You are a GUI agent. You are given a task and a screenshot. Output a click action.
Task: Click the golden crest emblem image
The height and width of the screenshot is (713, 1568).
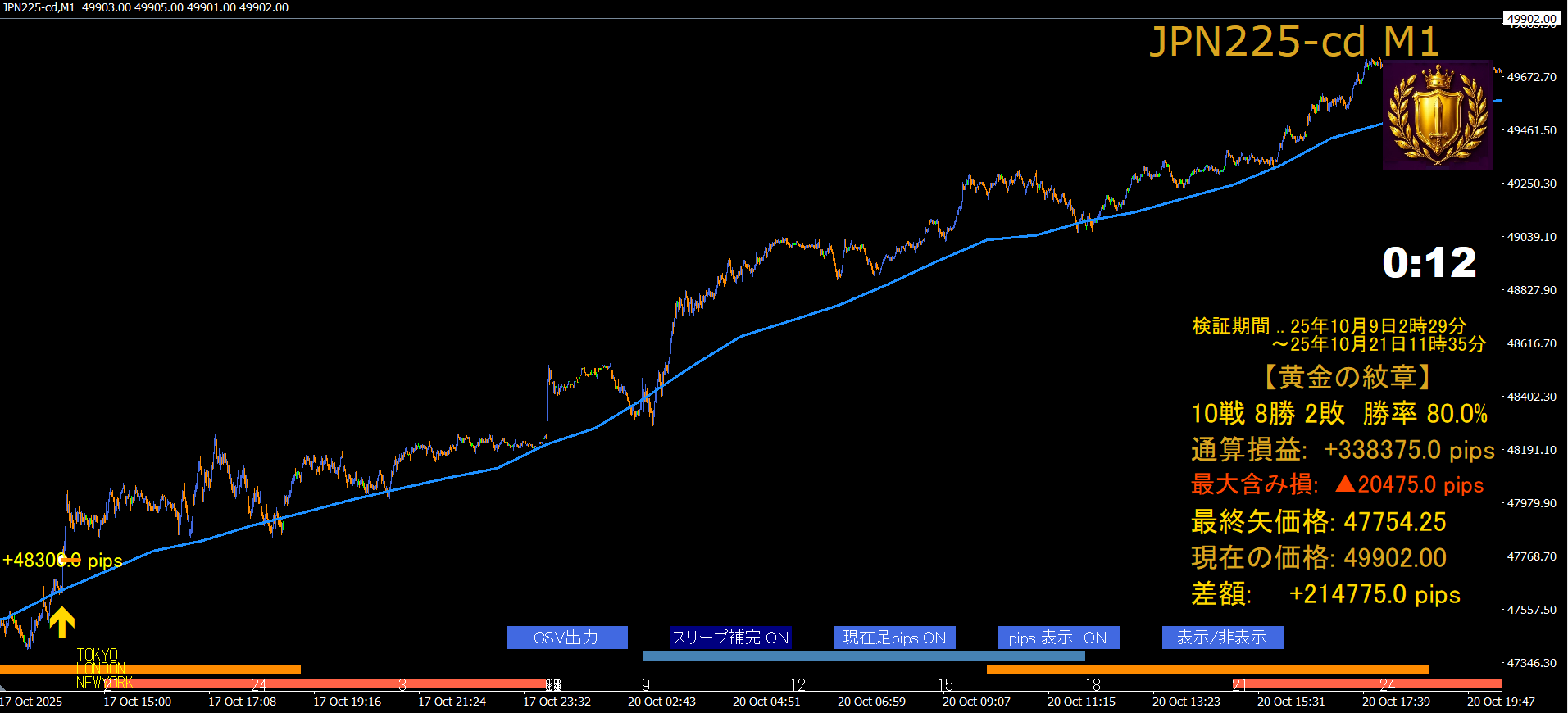pos(1437,115)
